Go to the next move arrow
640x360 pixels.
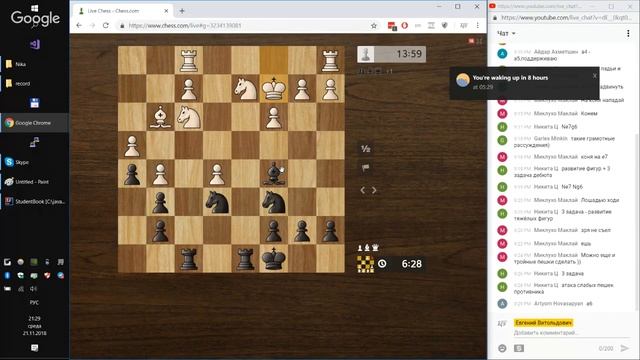[374, 190]
